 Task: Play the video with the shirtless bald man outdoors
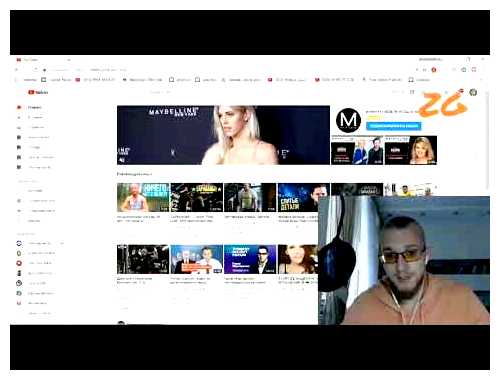[143, 197]
